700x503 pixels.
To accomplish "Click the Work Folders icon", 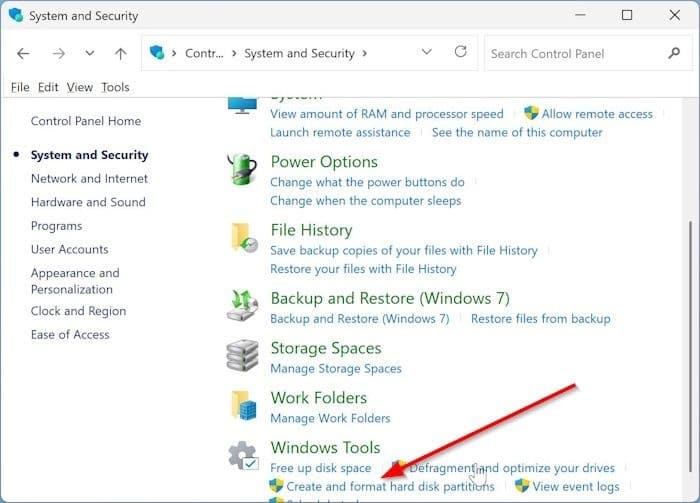I will click(x=243, y=407).
